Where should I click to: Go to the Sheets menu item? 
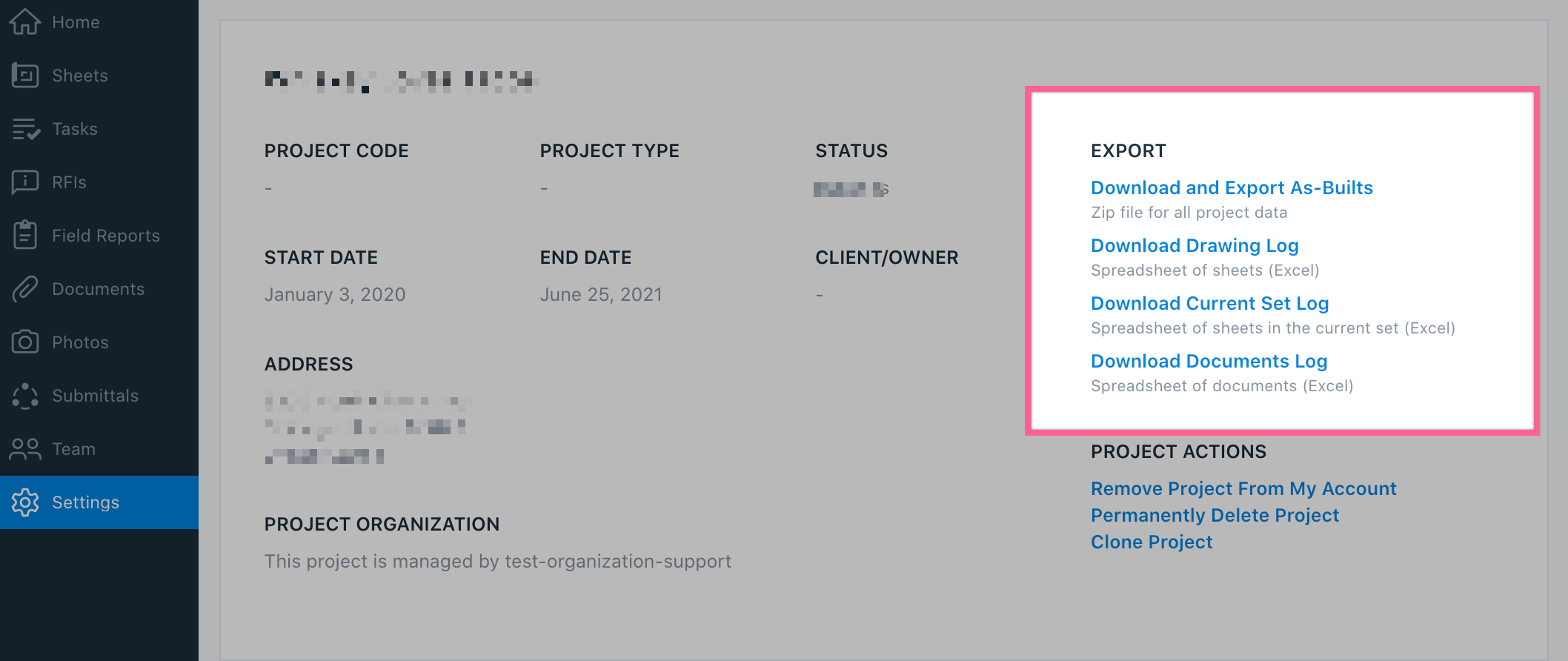tap(80, 76)
